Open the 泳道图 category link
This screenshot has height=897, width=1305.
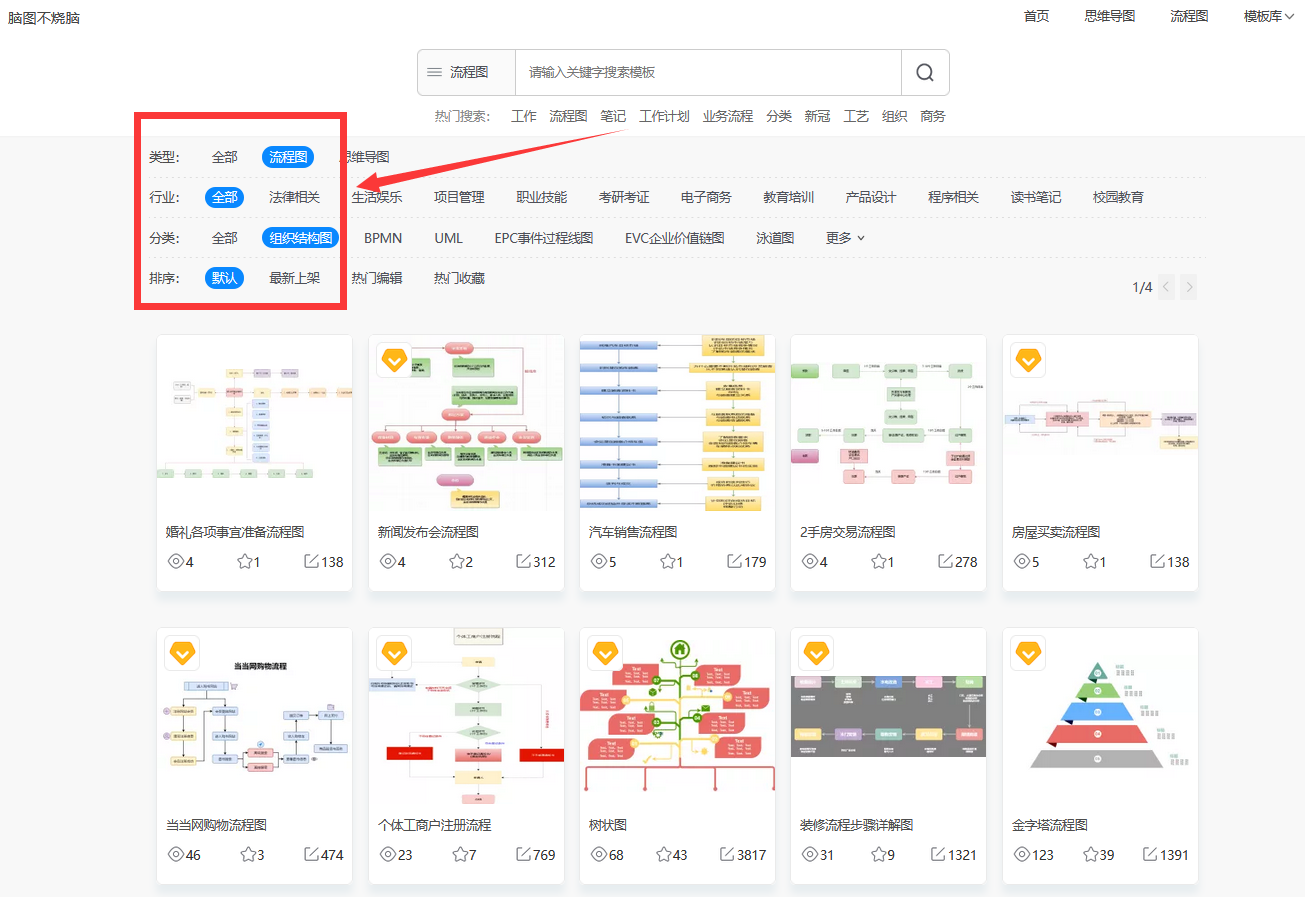(x=774, y=238)
